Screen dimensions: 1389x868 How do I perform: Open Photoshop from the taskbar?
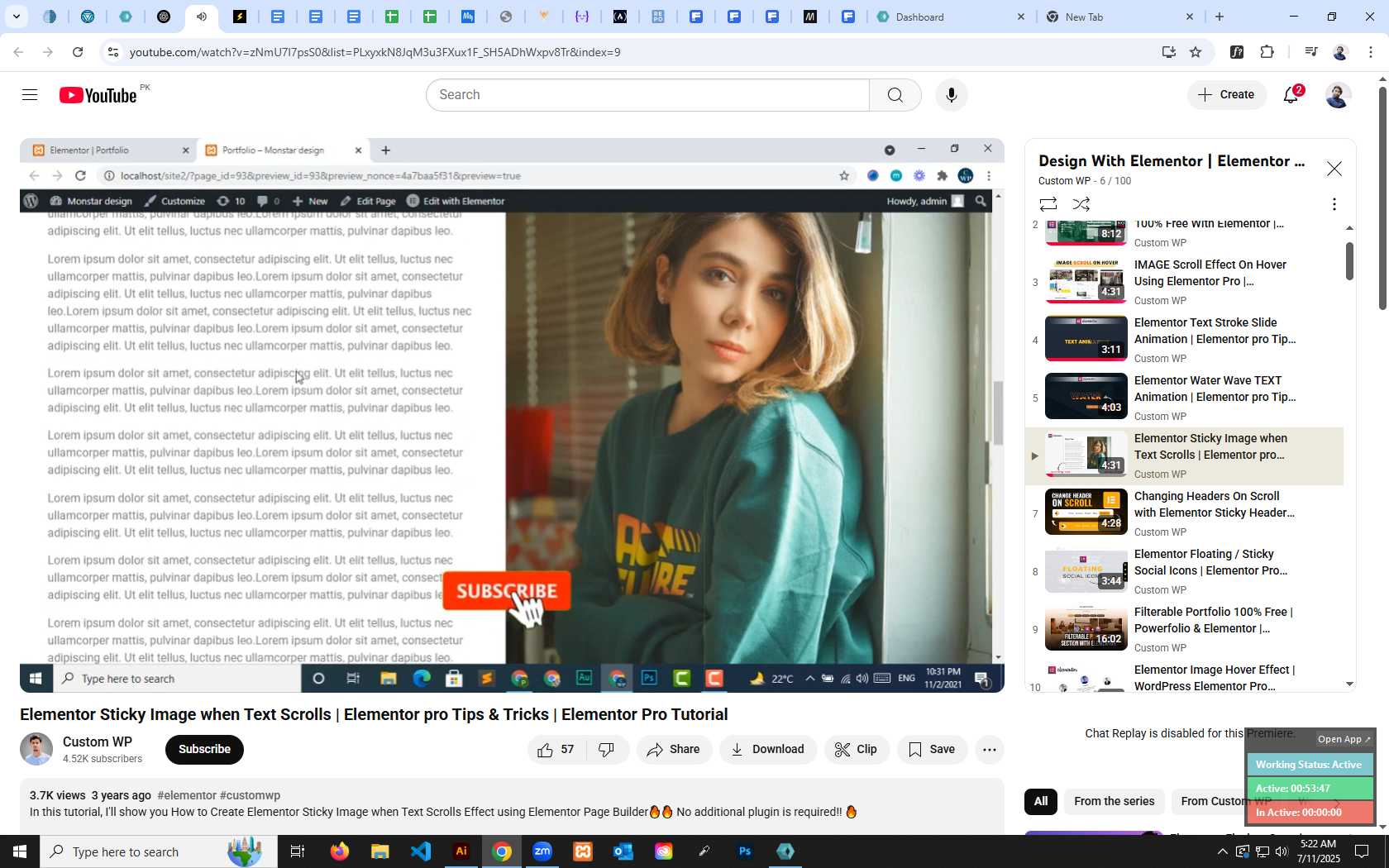[744, 851]
